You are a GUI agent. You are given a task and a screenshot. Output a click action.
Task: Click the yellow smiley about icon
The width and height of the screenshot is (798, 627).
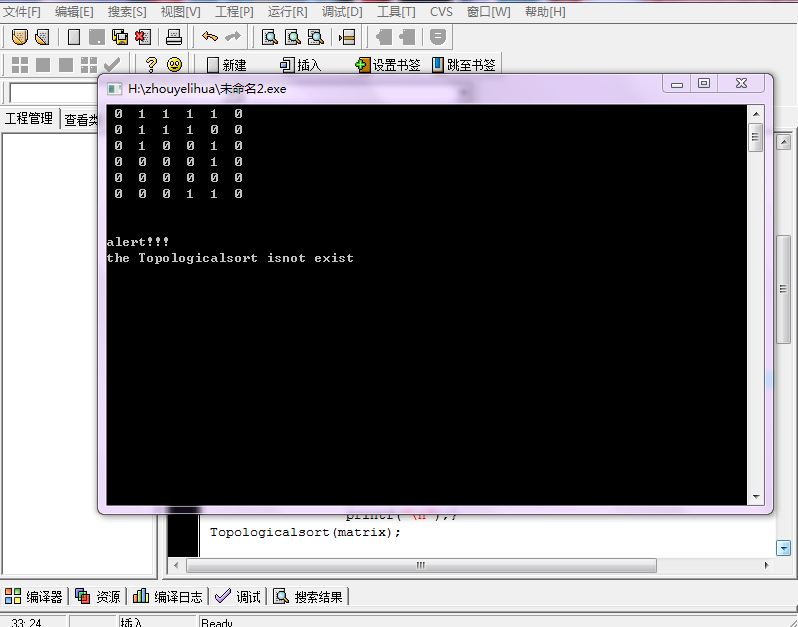175,65
